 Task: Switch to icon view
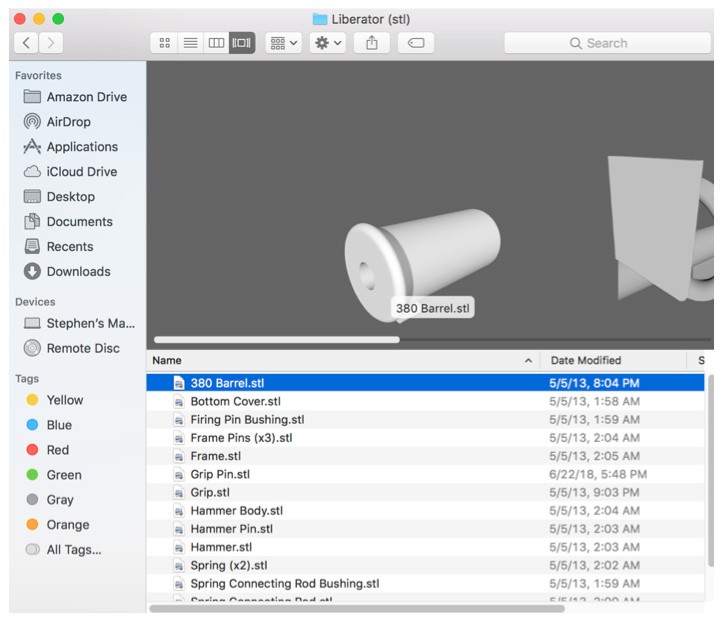click(165, 43)
